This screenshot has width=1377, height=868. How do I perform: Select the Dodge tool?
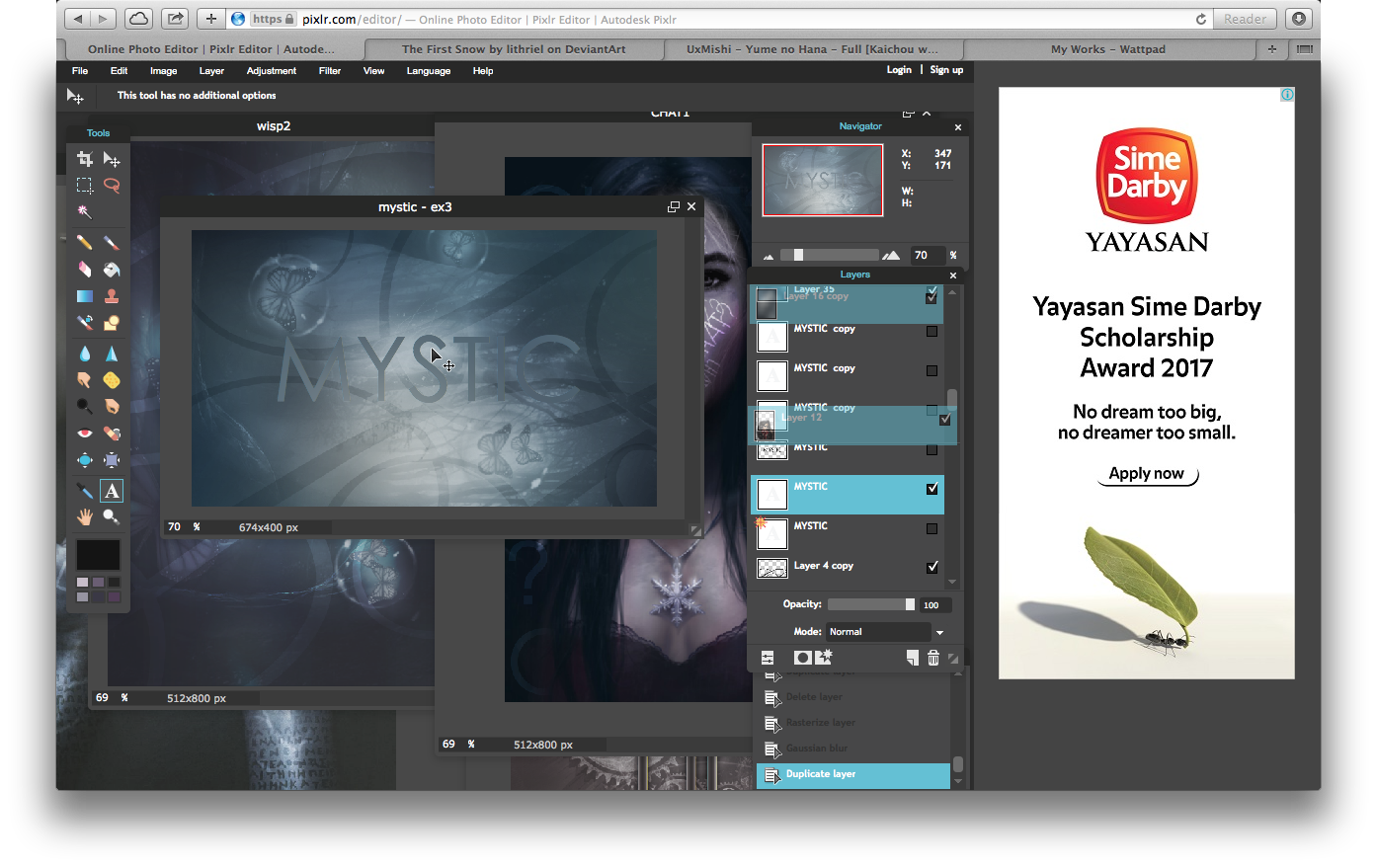click(85, 407)
